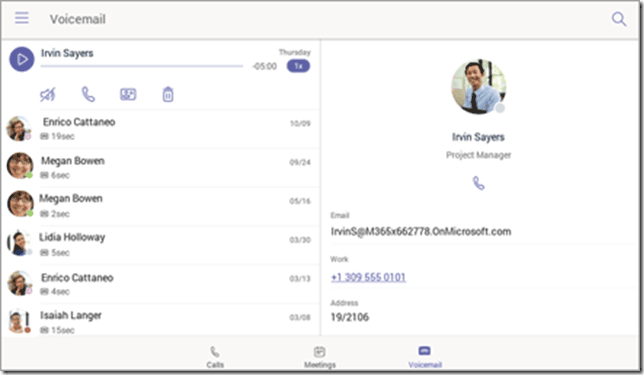The height and width of the screenshot is (375, 644).
Task: Switch to the Calls tab
Action: click(215, 357)
